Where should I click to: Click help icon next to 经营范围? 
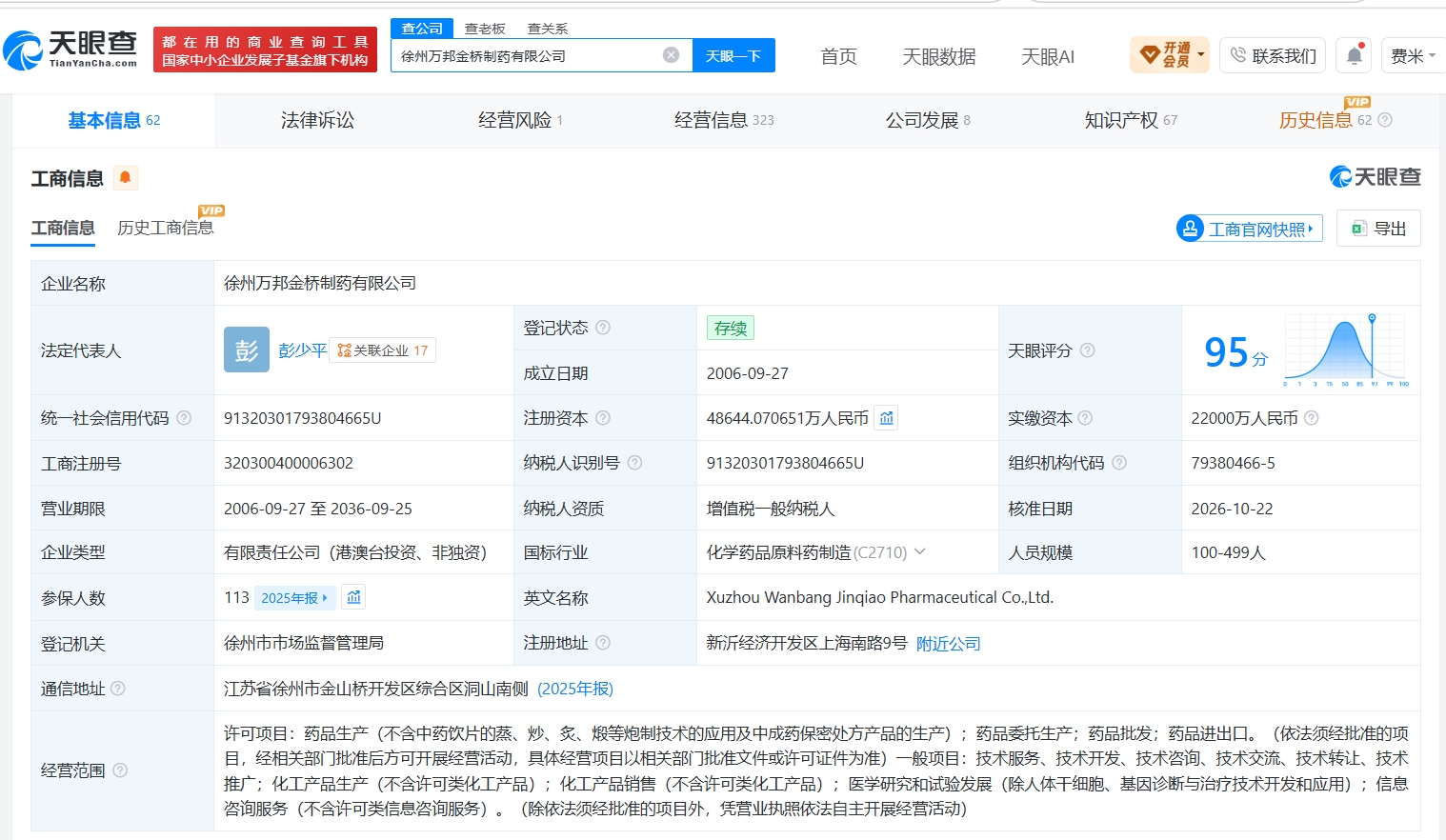[x=120, y=770]
